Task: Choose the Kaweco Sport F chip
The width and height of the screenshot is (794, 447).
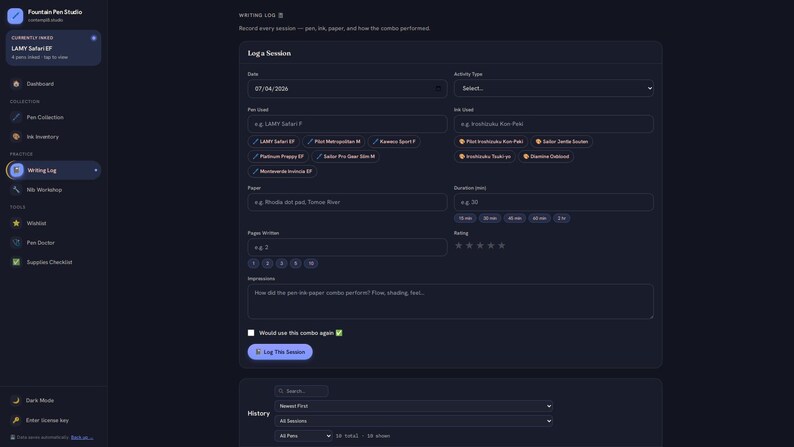Action: click(394, 142)
